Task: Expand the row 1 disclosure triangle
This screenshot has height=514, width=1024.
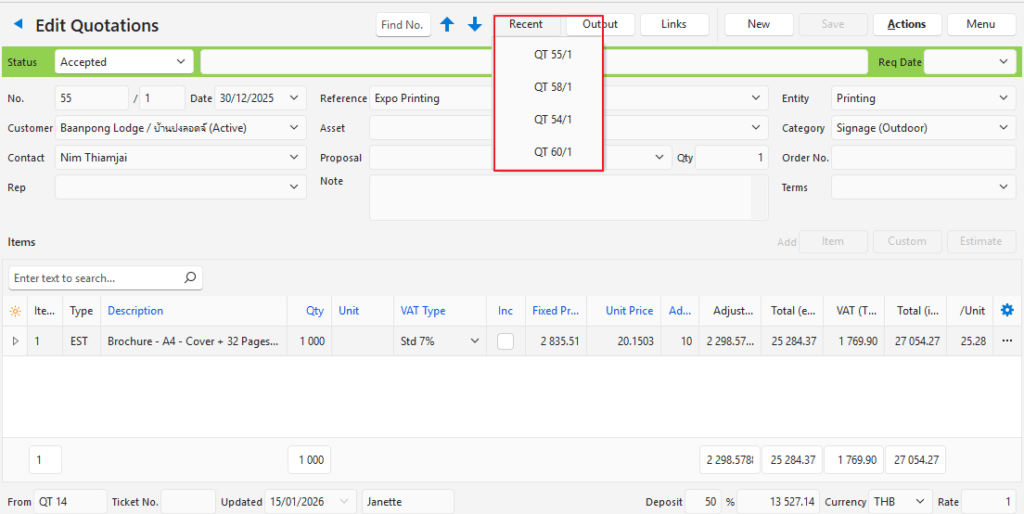Action: (15, 341)
